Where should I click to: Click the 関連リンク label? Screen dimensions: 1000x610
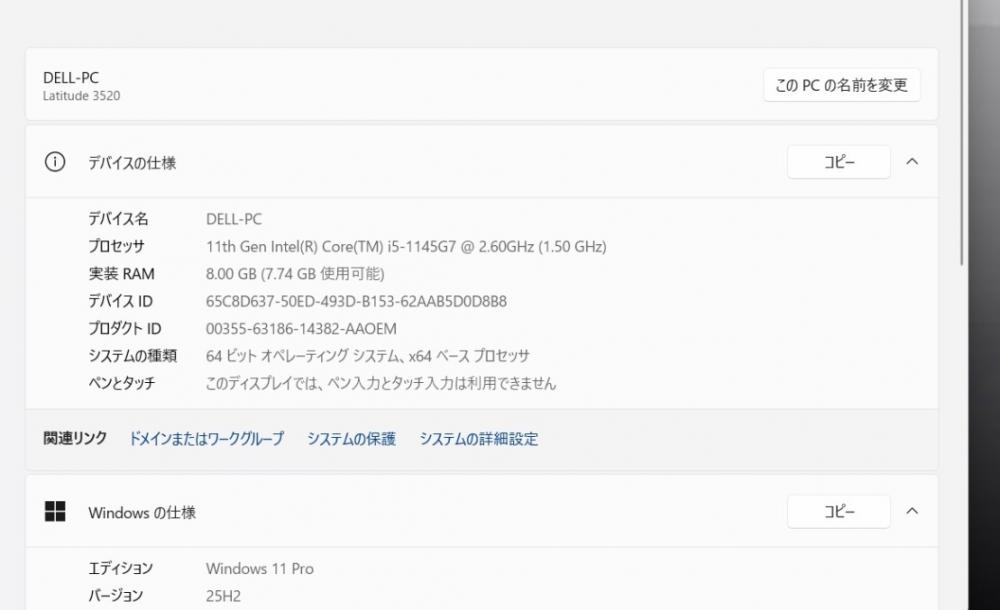[x=75, y=438]
